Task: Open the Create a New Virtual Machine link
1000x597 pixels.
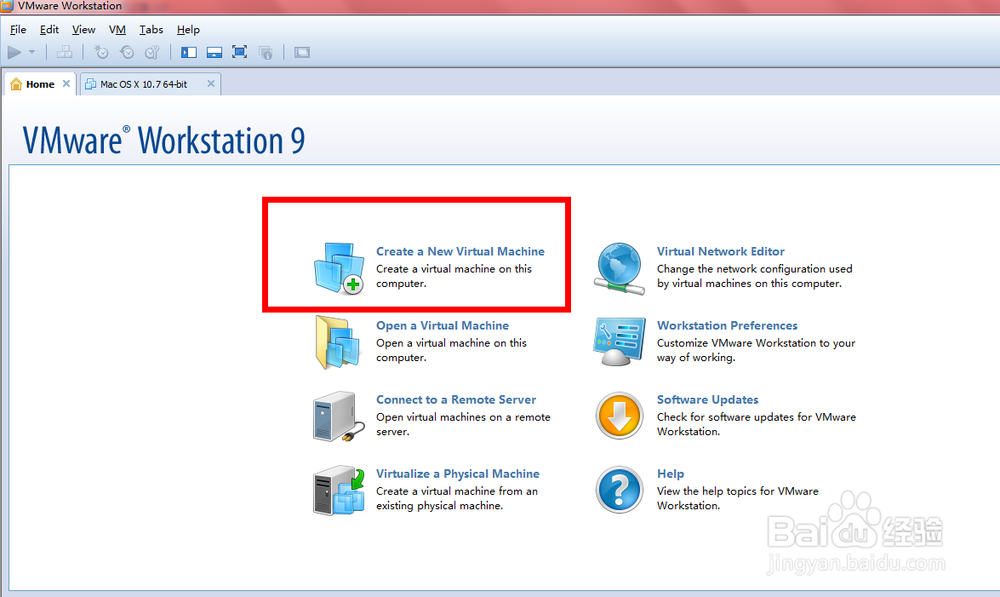Action: 460,251
